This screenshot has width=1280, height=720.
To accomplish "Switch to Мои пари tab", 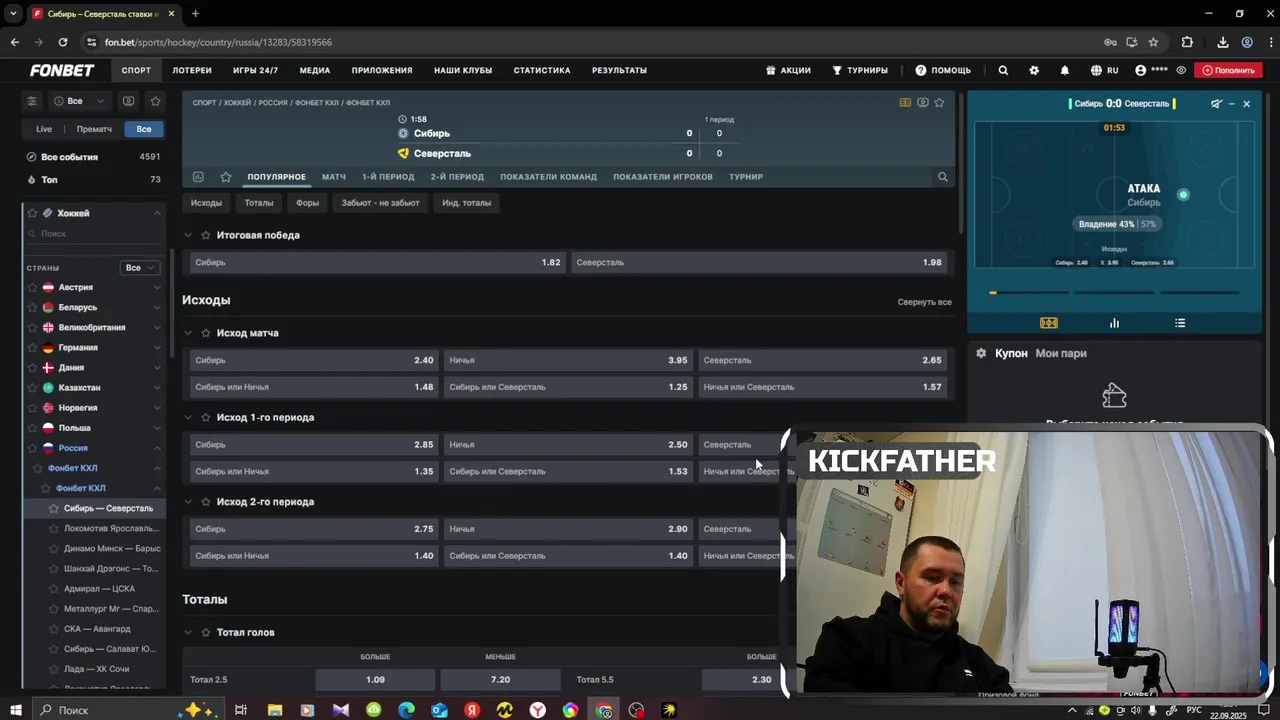I will pyautogui.click(x=1061, y=353).
